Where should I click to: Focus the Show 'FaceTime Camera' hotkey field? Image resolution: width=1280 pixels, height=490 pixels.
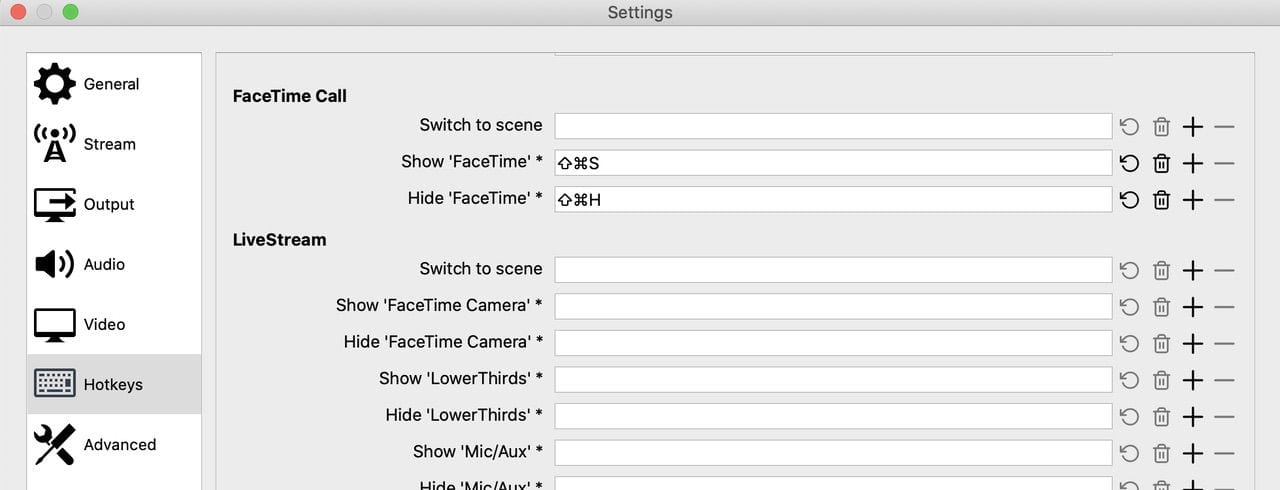(833, 306)
